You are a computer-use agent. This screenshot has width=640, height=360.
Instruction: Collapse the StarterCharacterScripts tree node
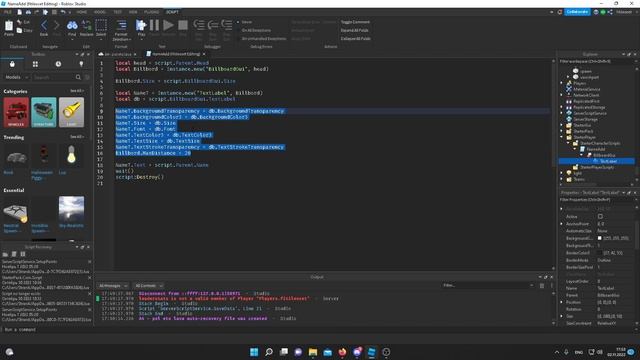point(568,143)
